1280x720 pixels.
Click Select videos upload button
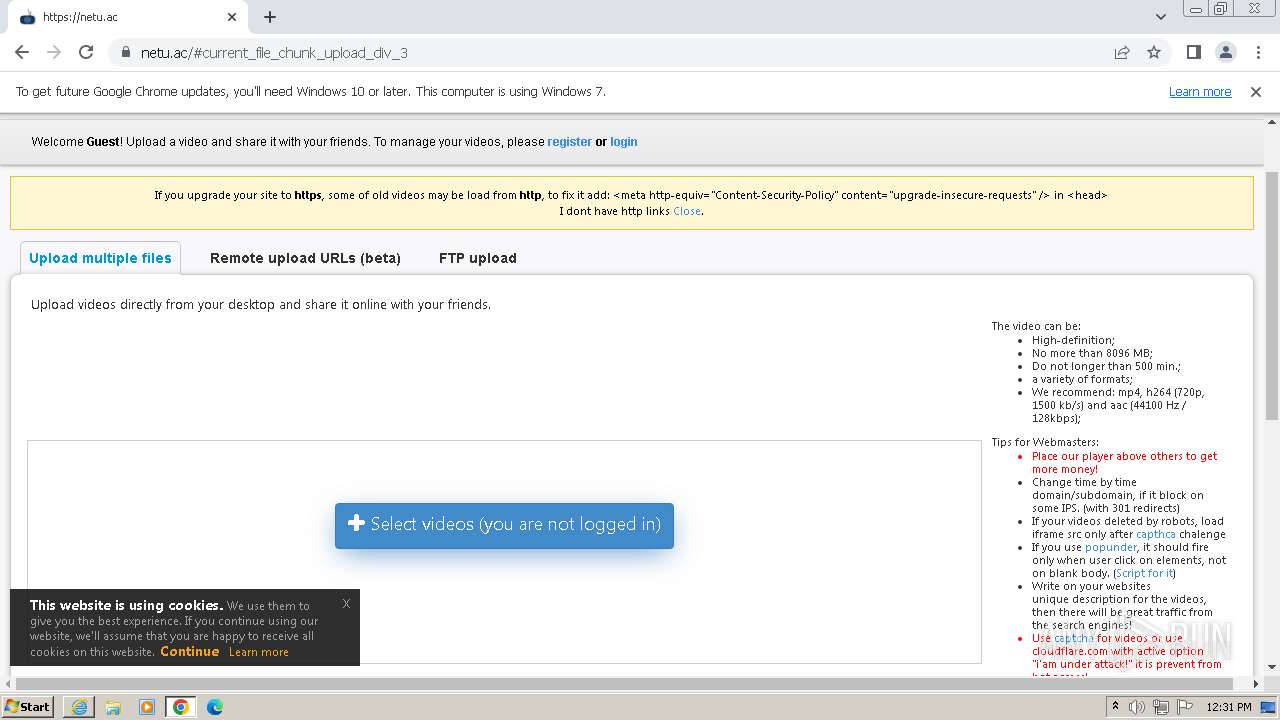pyautogui.click(x=504, y=525)
